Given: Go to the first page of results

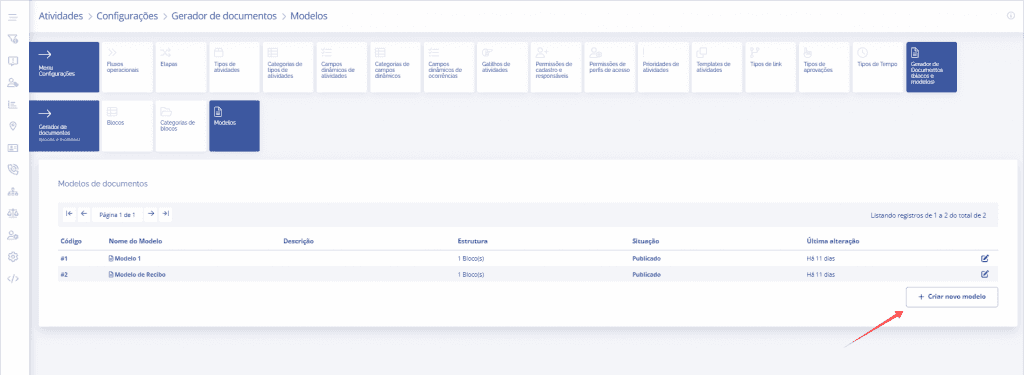Looking at the screenshot, I should 69,214.
